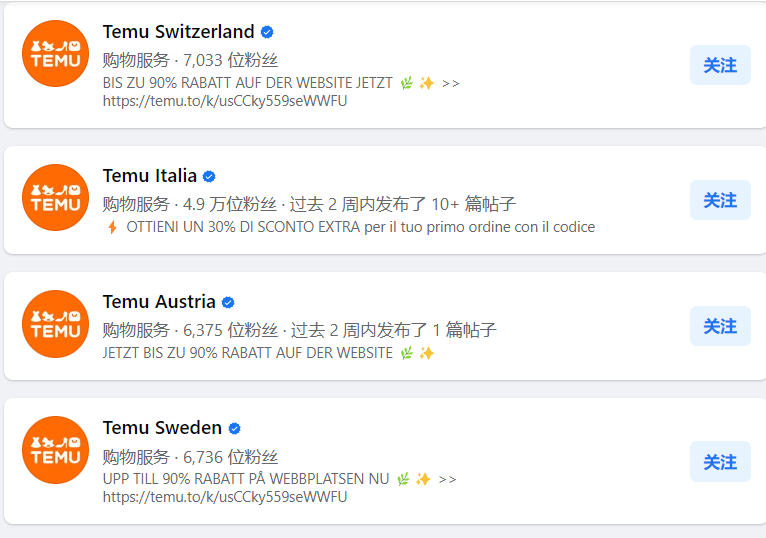Open the Temu Austria profile logo

tap(56, 323)
